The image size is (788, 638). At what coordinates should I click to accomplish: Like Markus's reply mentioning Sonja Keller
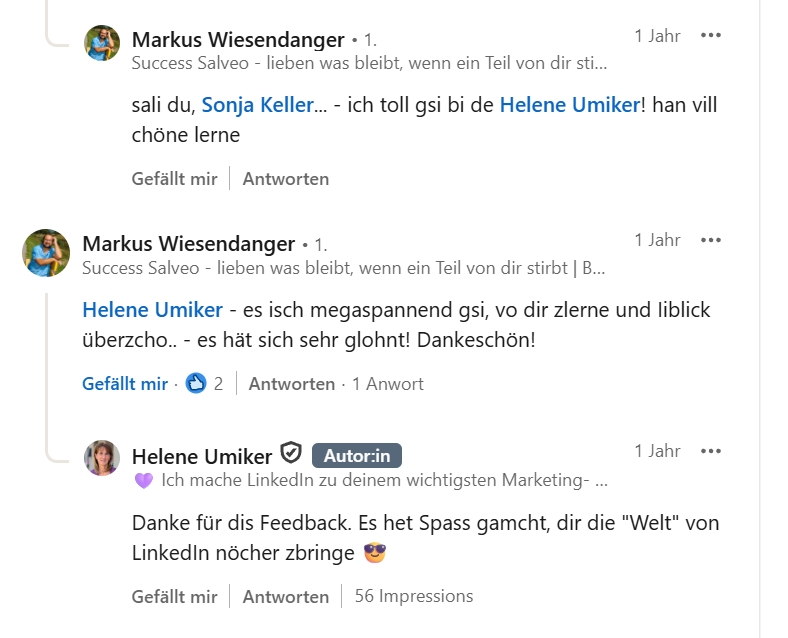point(174,179)
